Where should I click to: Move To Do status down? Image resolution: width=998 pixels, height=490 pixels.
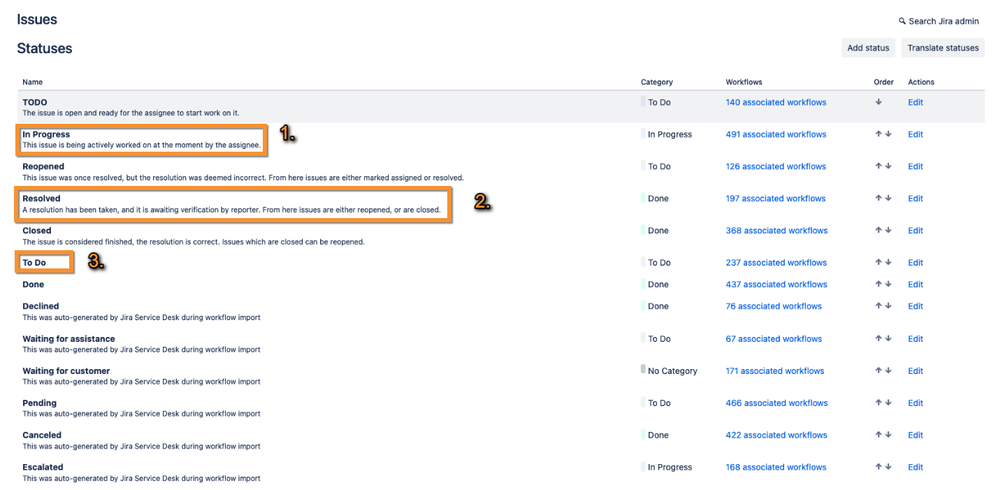(888, 262)
